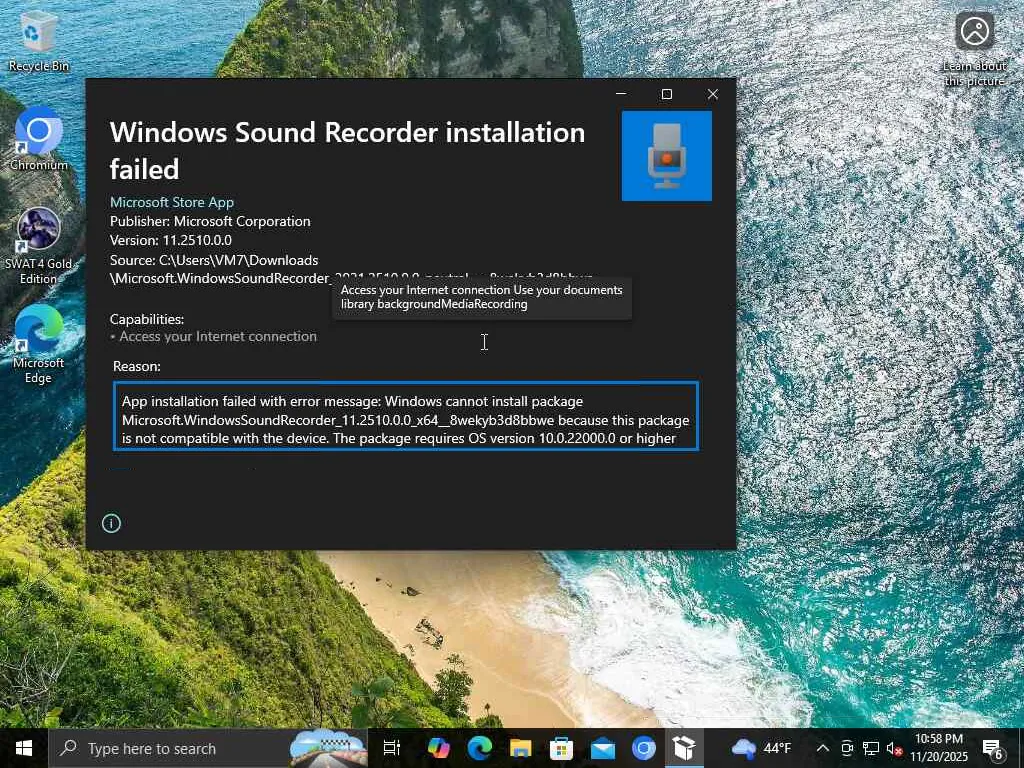Open the Windows Start menu
This screenshot has height=768, width=1024.
(x=24, y=748)
